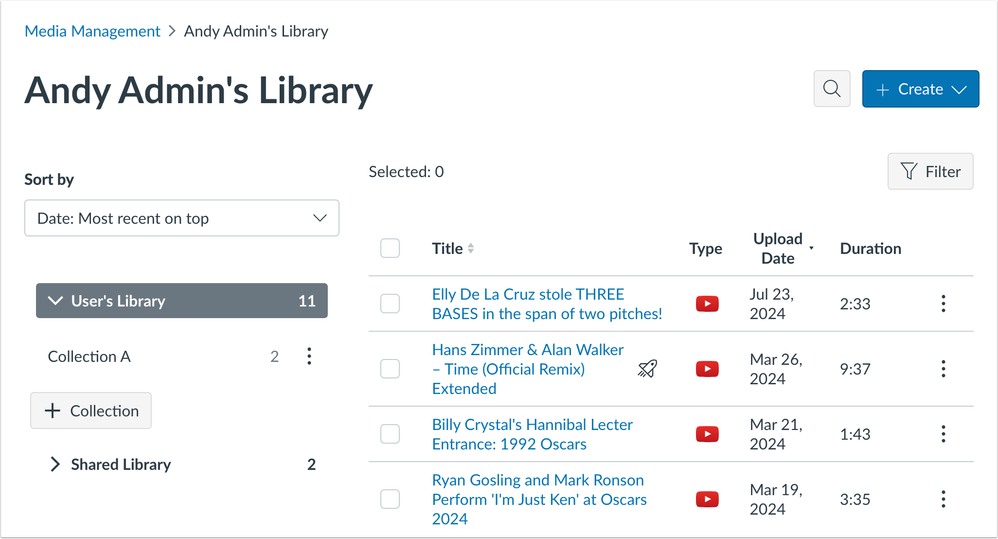Click the rocket icon on Hans Zimmer row
998x539 pixels.
coord(647,369)
